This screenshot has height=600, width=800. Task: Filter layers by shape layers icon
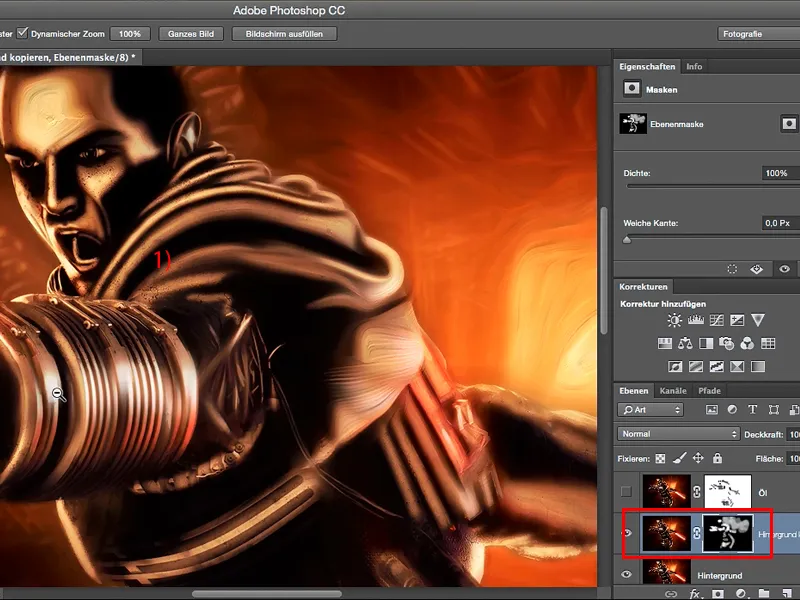pyautogui.click(x=774, y=410)
